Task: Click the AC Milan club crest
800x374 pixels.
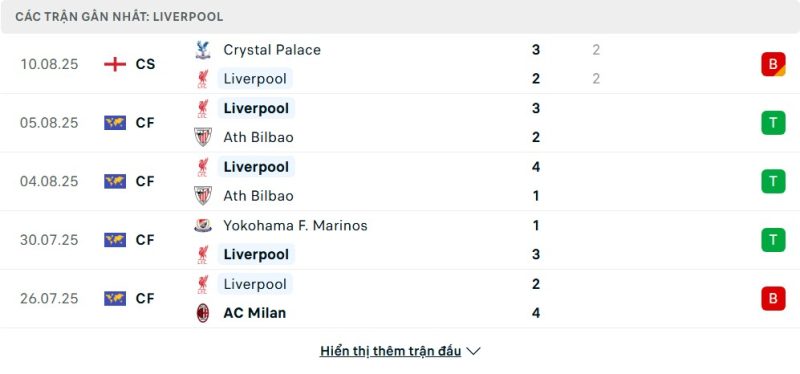Action: click(x=203, y=313)
